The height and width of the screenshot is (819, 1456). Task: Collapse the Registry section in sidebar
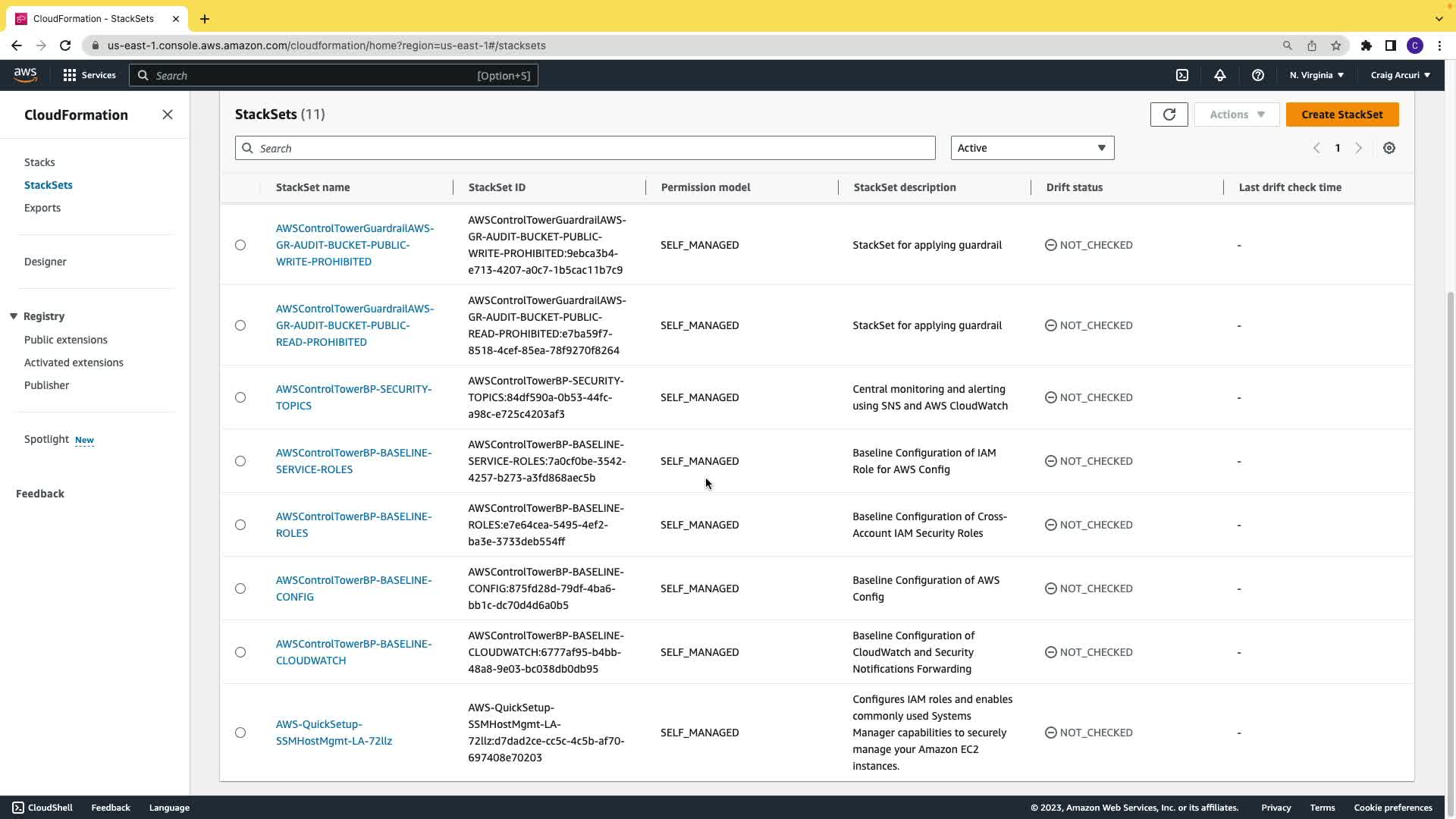click(x=14, y=316)
